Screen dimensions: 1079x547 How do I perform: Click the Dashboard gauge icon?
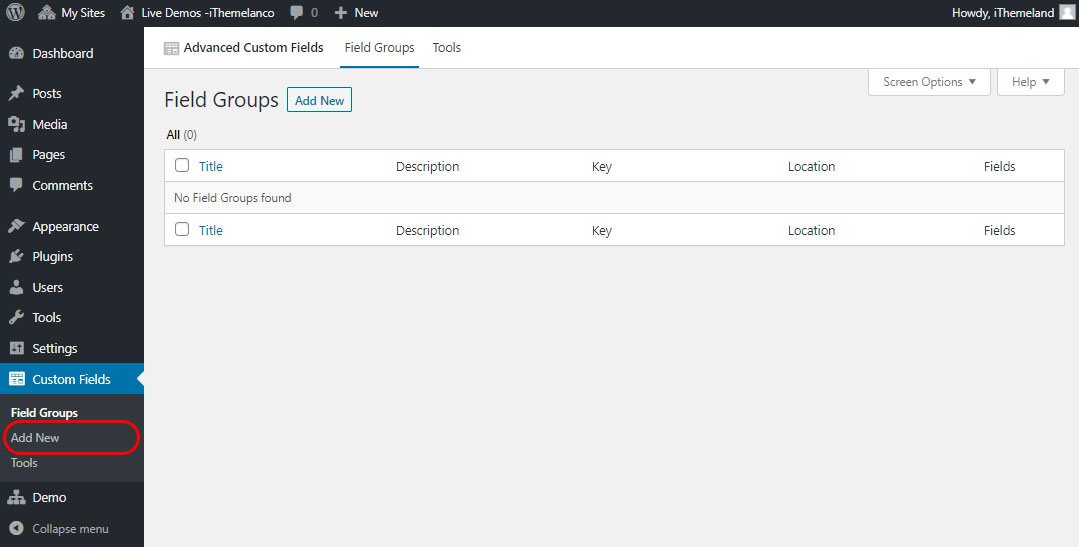(17, 53)
